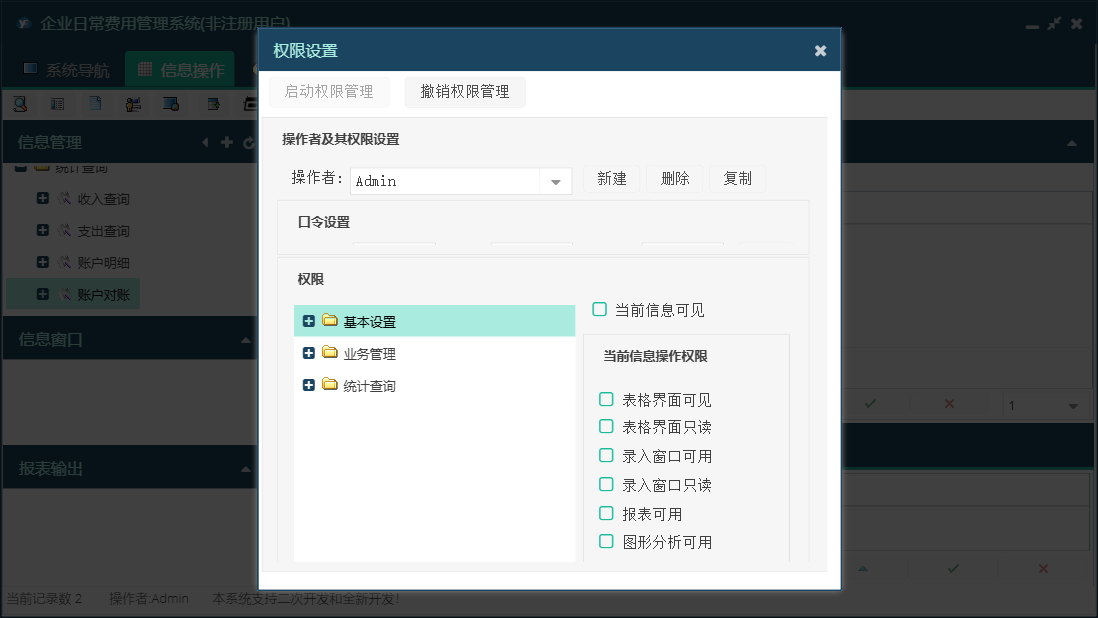The width and height of the screenshot is (1098, 618).
Task: Click the document page icon in the toolbar
Action: (95, 103)
